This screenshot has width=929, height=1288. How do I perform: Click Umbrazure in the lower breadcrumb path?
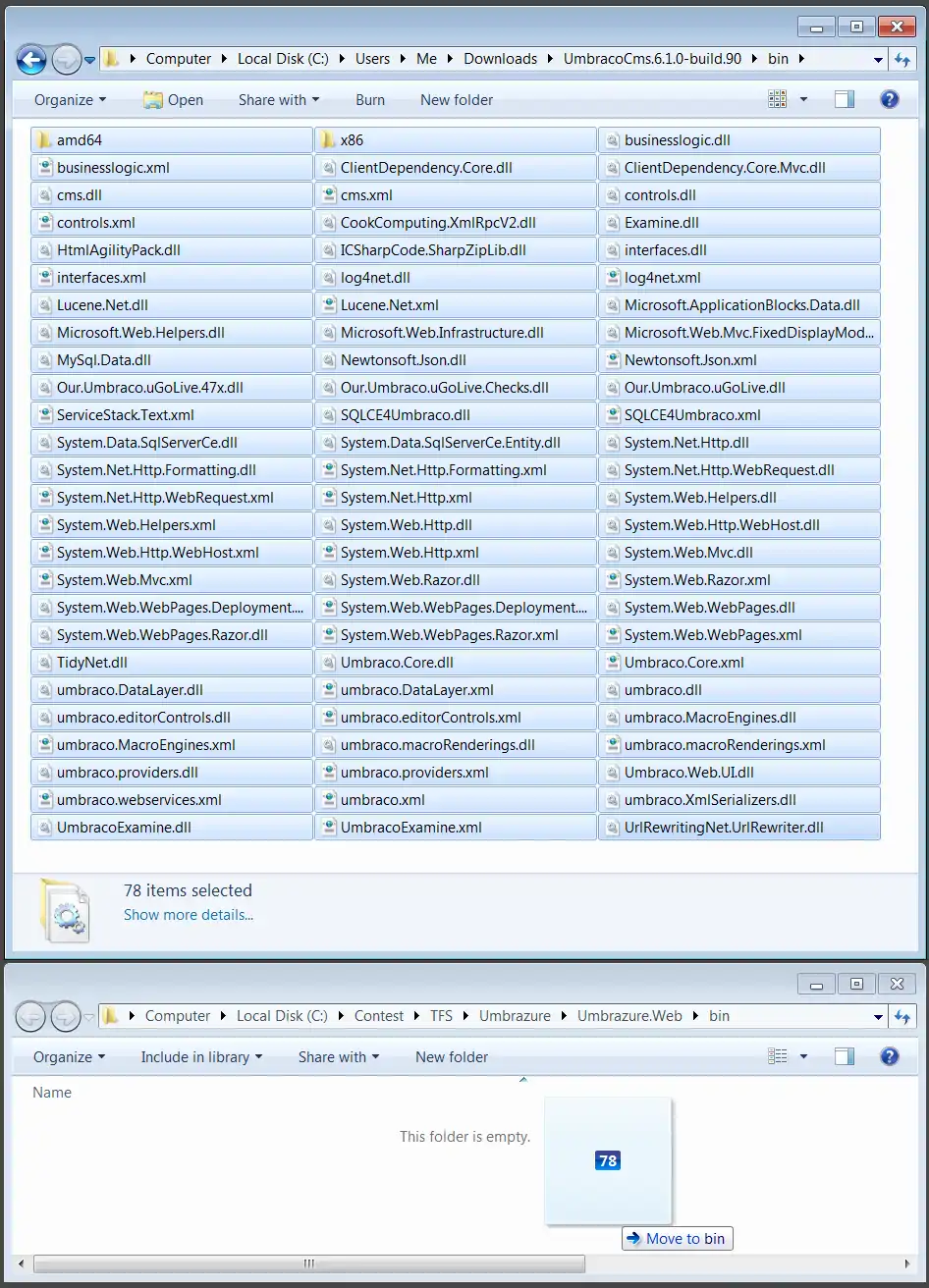(516, 1016)
